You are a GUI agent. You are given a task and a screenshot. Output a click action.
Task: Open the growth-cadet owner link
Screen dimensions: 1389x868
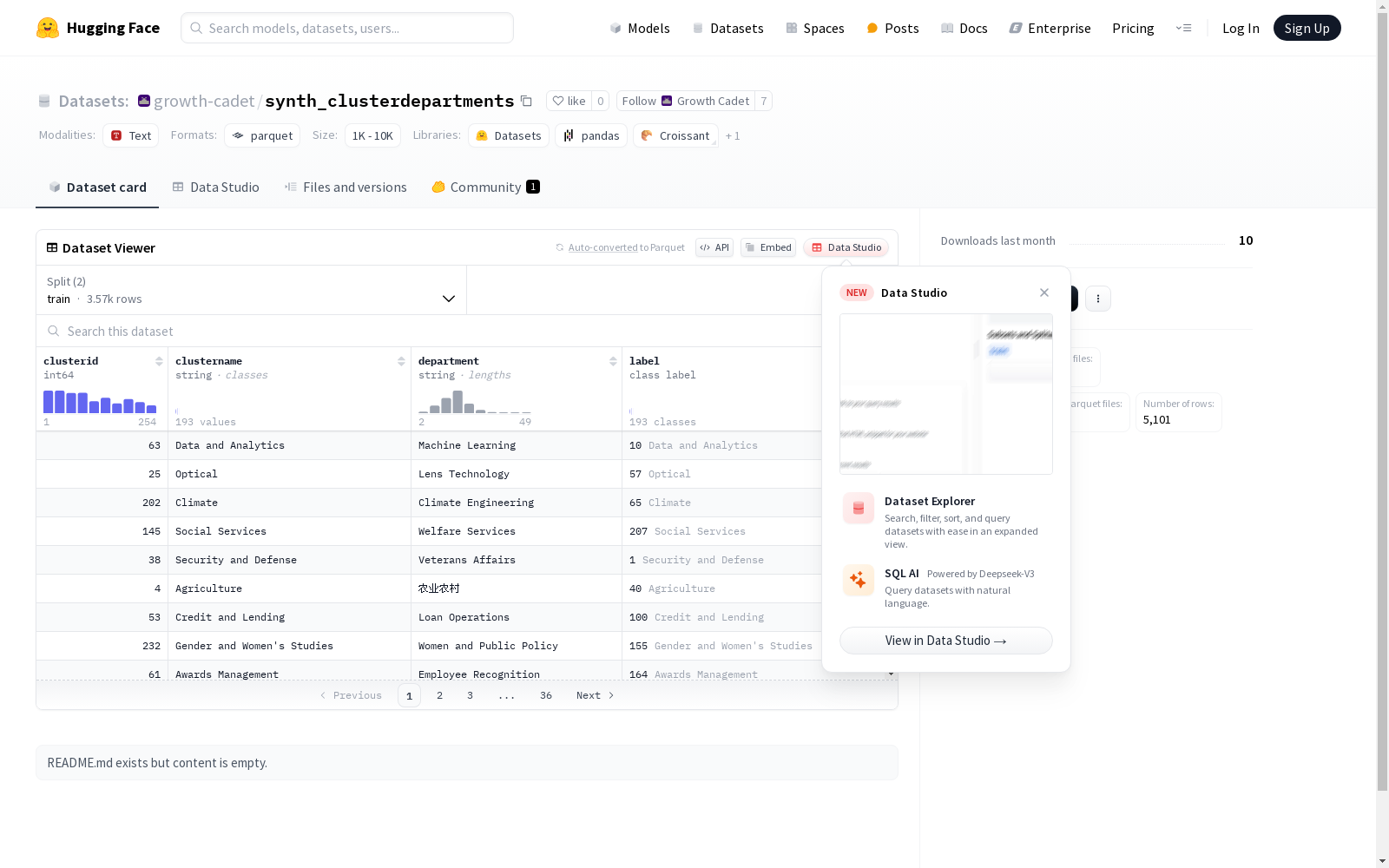click(x=204, y=101)
